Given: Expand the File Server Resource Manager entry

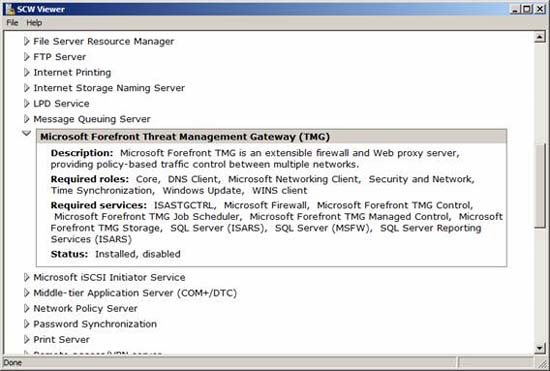Looking at the screenshot, I should [x=27, y=41].
